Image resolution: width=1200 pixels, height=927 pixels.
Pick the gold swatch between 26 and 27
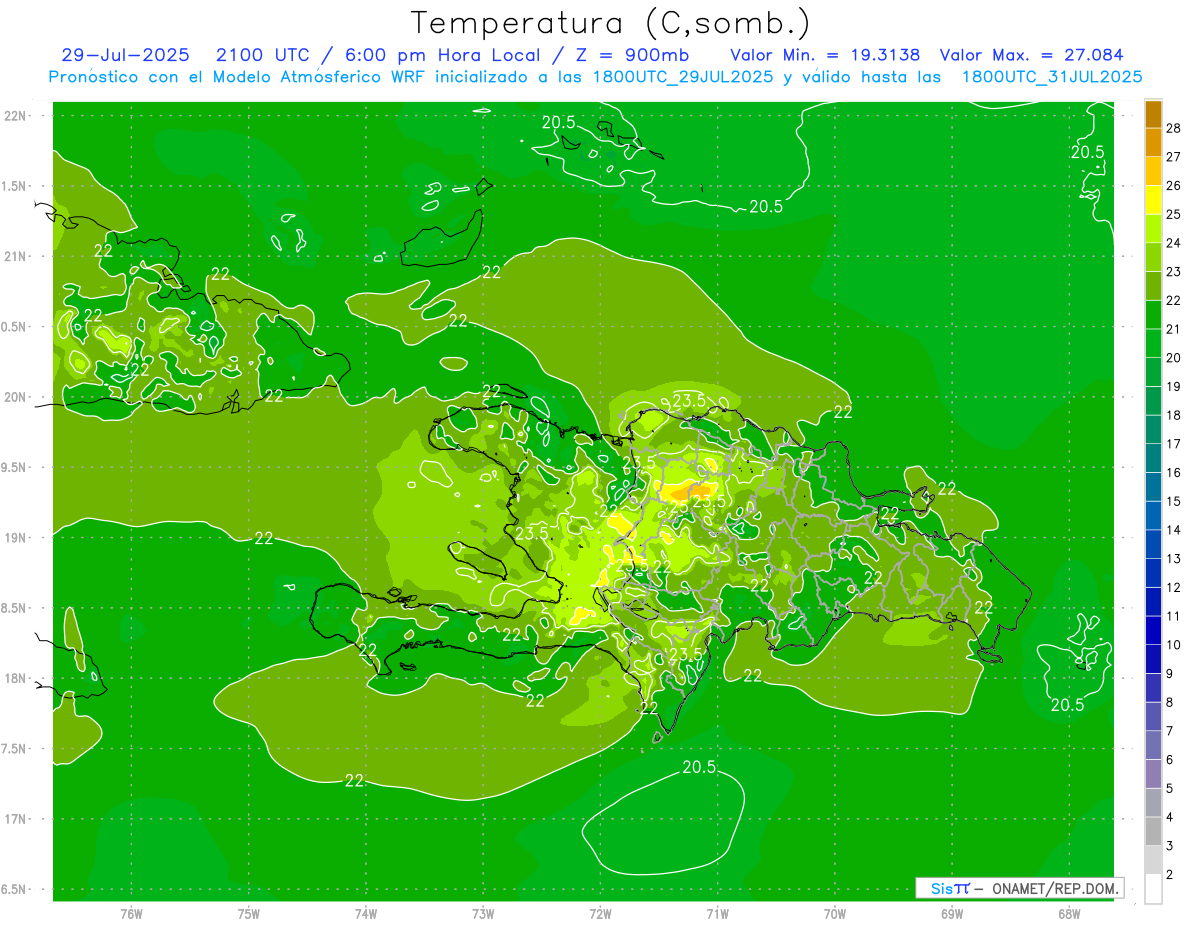[x=1153, y=171]
